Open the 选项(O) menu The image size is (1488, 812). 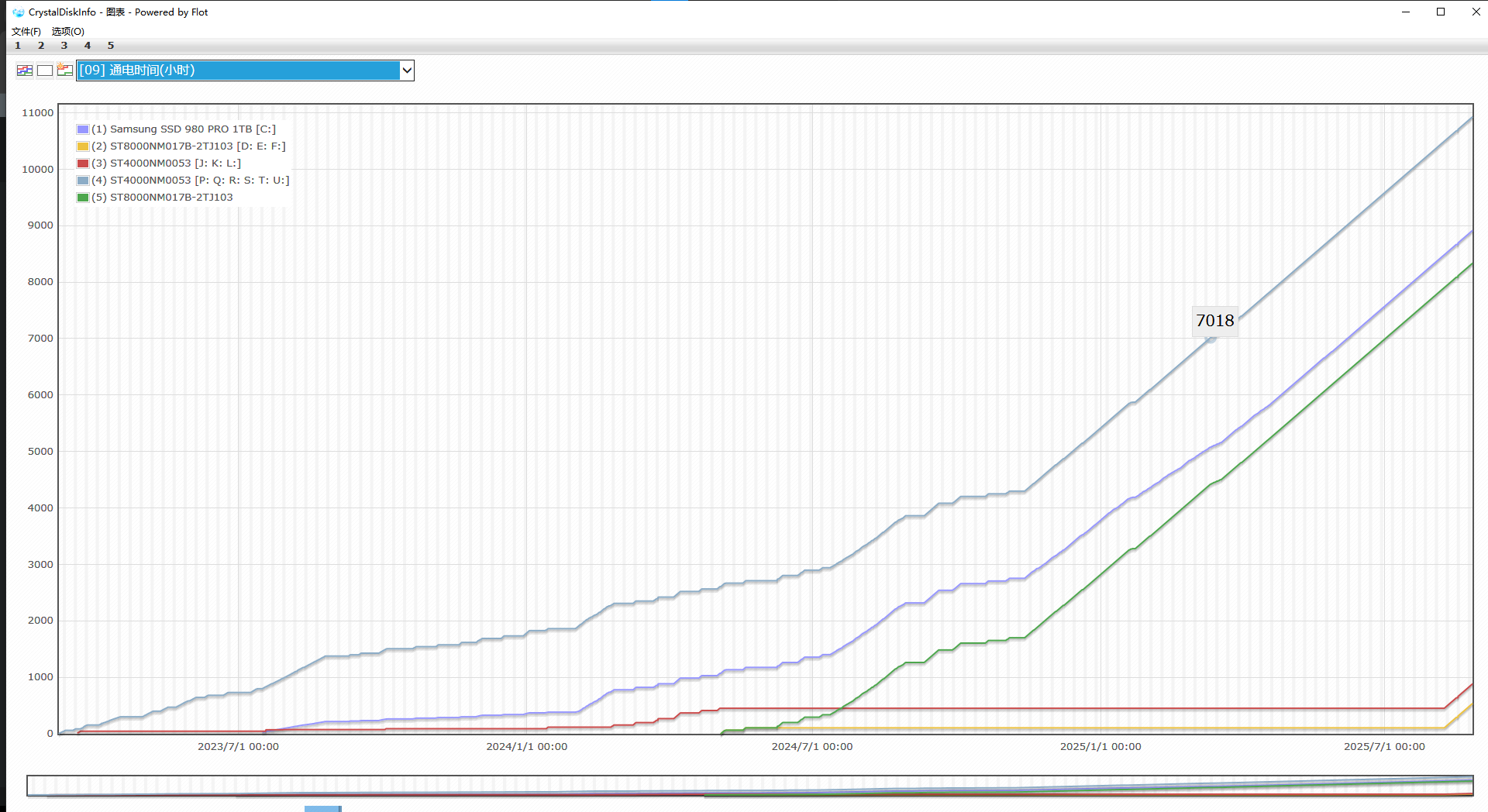[x=68, y=32]
